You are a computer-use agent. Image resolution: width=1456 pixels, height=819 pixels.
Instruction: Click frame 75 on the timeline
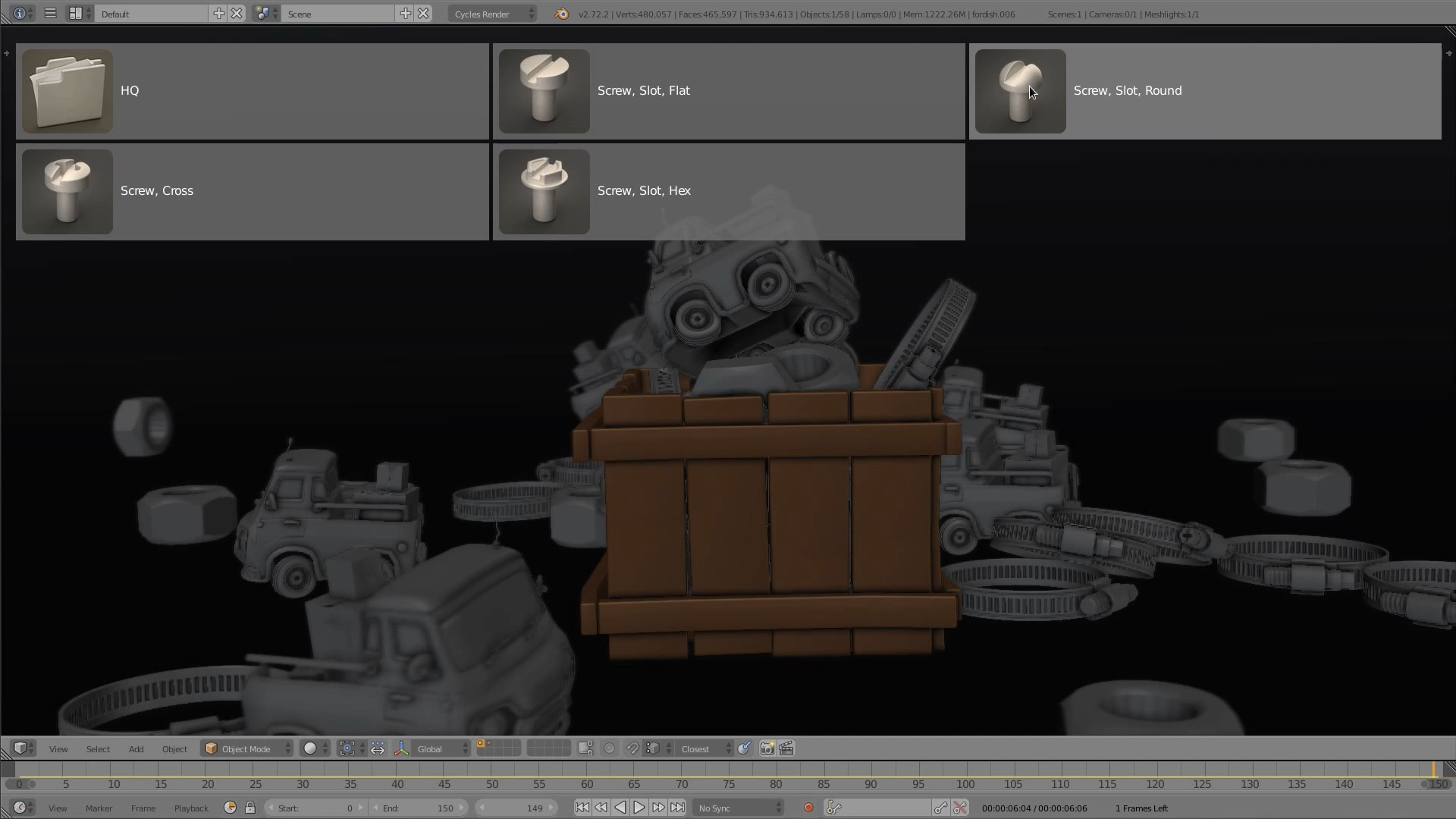(728, 784)
